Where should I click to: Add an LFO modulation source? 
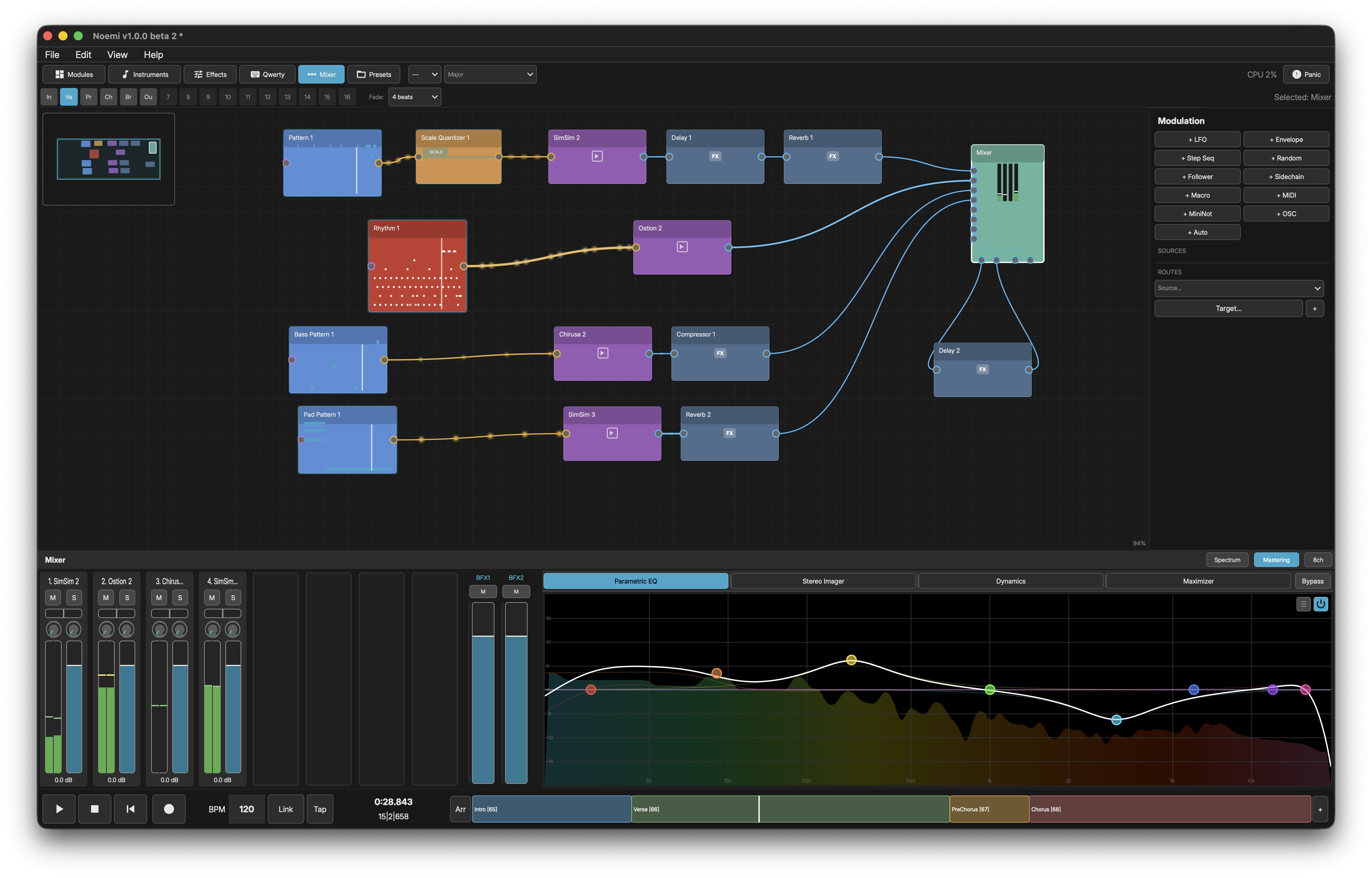pos(1197,140)
